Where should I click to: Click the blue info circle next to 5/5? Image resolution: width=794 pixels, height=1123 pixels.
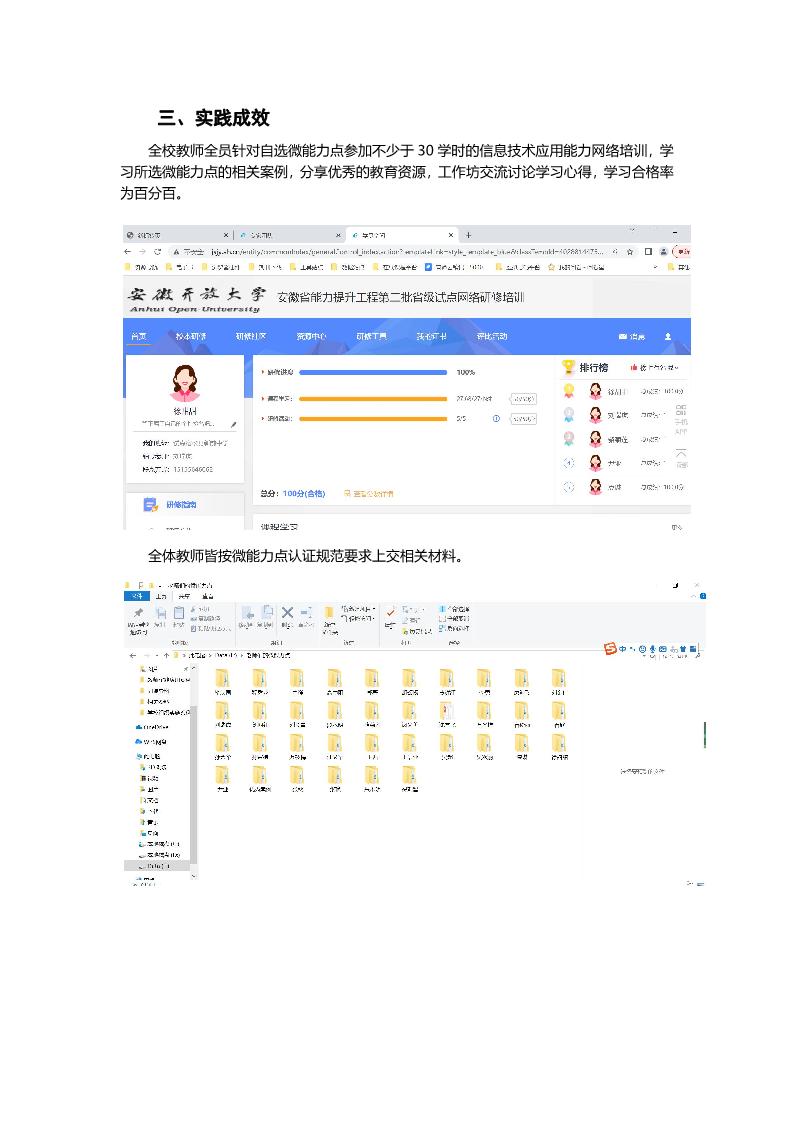[x=496, y=419]
